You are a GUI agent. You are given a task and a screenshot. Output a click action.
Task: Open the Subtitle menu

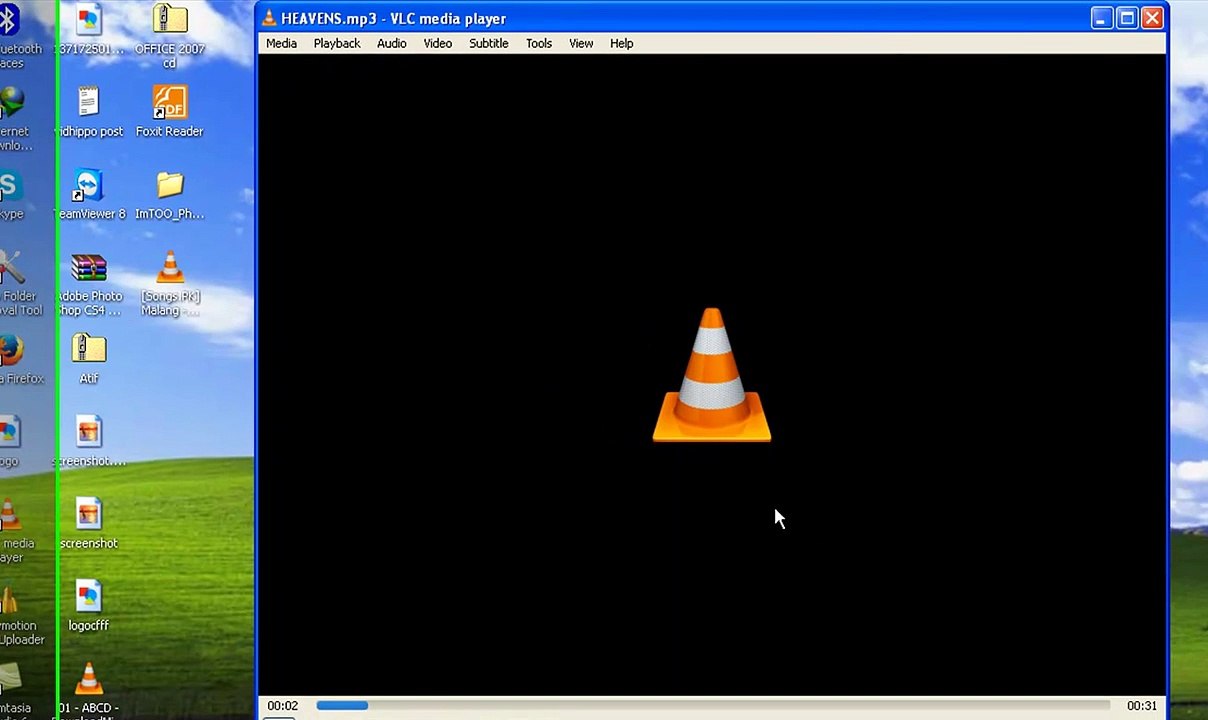coord(488,43)
